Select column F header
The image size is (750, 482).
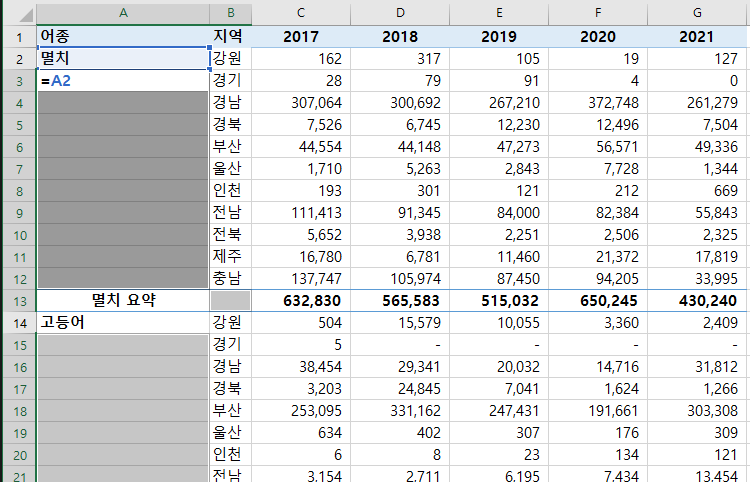[598, 13]
